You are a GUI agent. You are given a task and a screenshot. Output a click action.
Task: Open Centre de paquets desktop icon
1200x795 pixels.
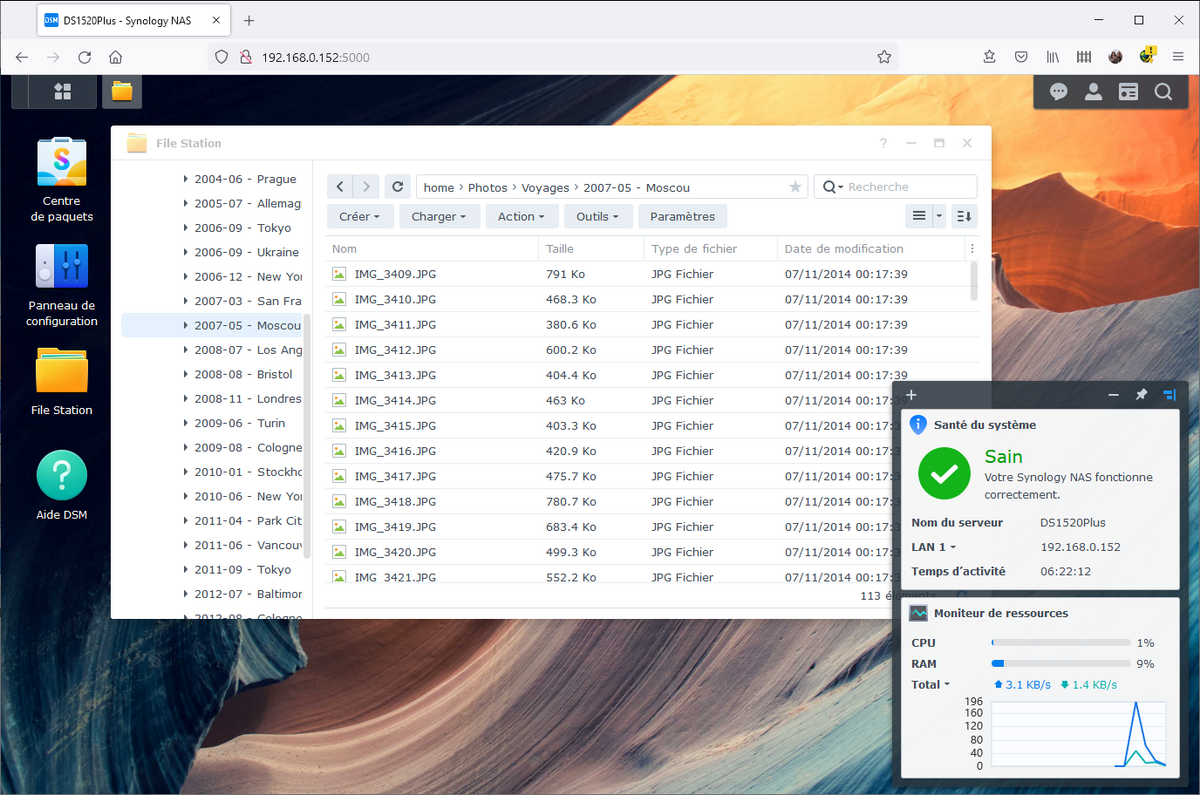click(x=62, y=180)
